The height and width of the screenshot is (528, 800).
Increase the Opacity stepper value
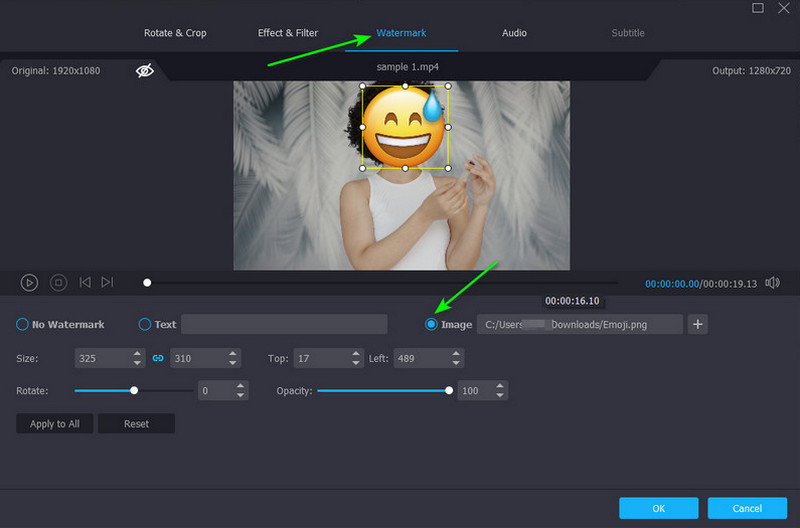tap(499, 386)
